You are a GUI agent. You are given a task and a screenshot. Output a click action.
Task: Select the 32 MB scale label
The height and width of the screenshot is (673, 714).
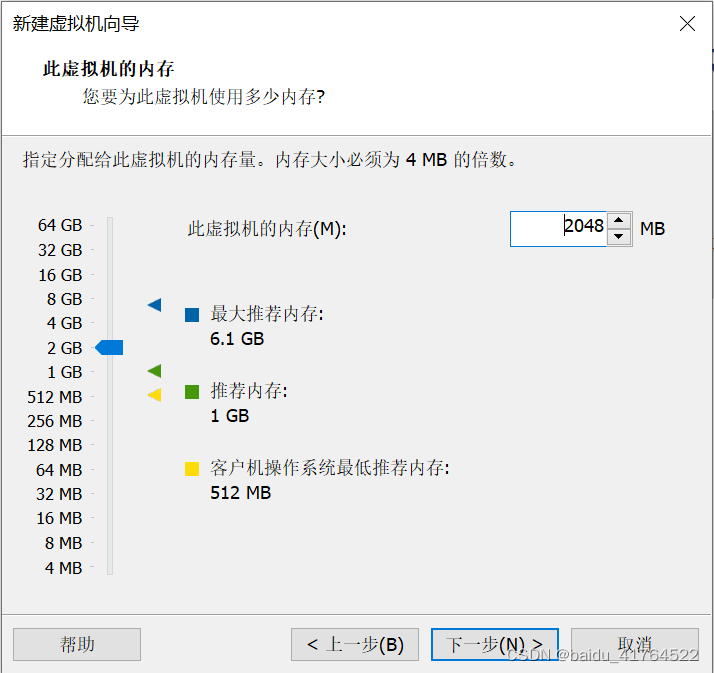pyautogui.click(x=59, y=495)
